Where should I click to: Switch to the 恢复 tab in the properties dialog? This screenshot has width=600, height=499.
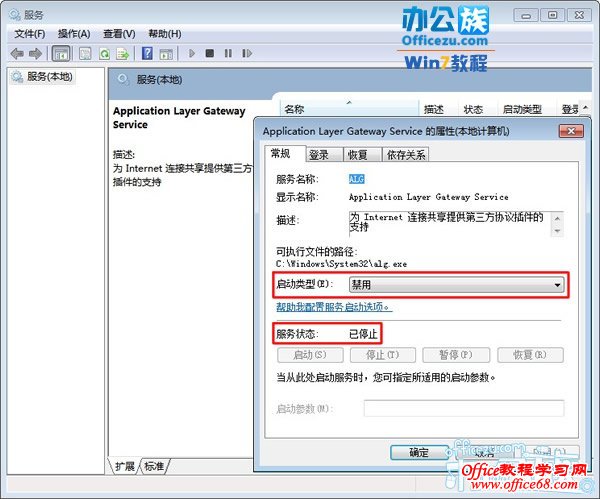pyautogui.click(x=362, y=155)
